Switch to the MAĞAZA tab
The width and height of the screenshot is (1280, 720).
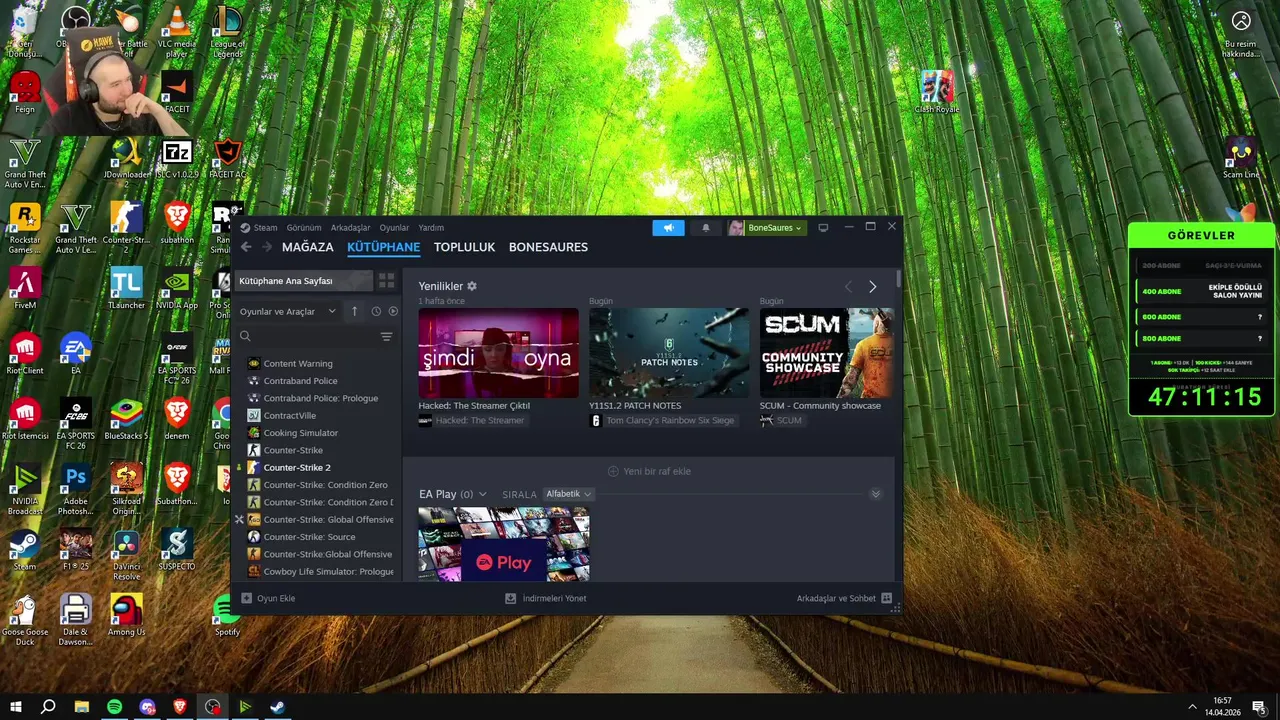tap(308, 247)
